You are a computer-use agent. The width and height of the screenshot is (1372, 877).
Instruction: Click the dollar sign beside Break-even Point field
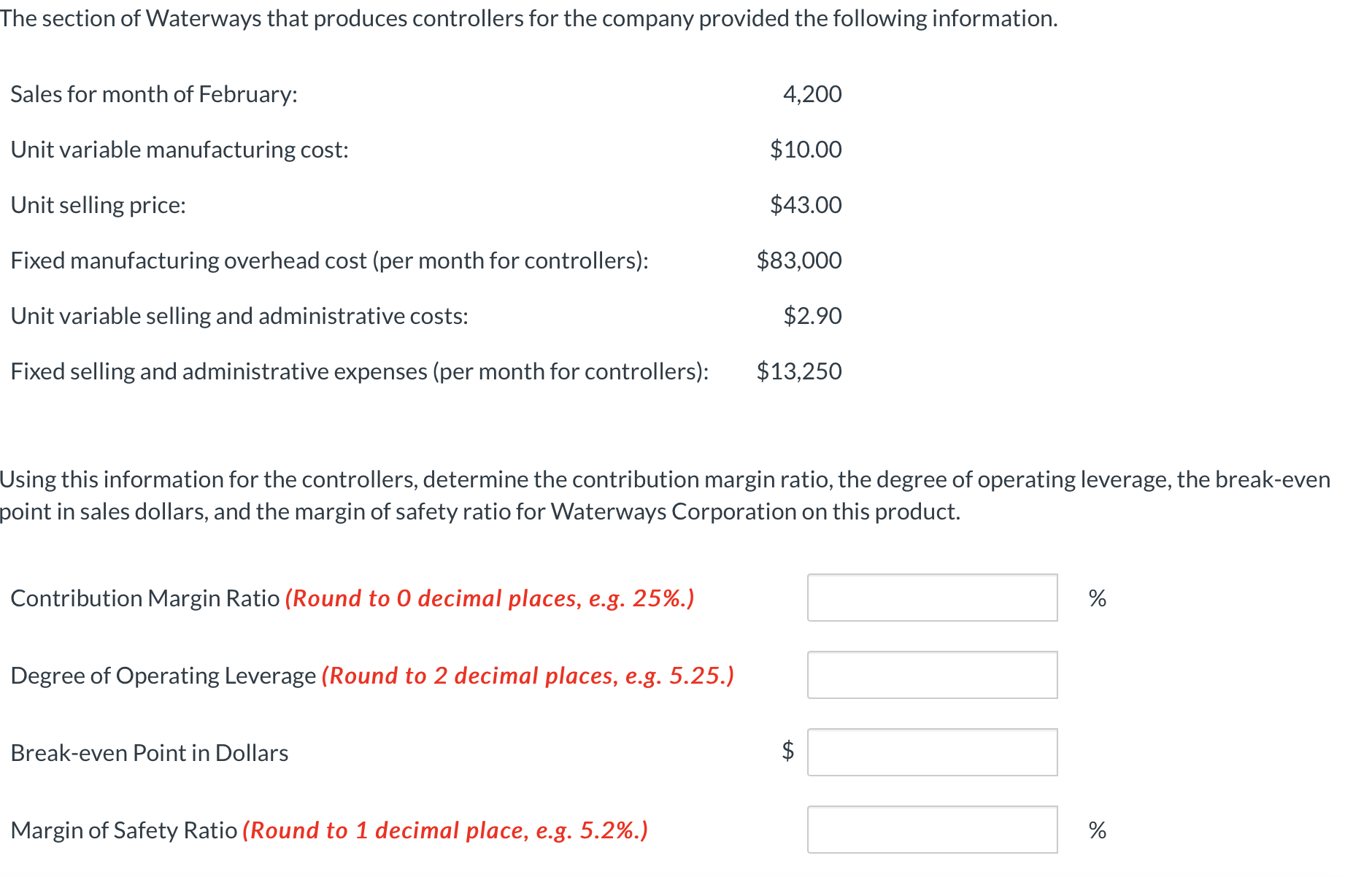(787, 752)
